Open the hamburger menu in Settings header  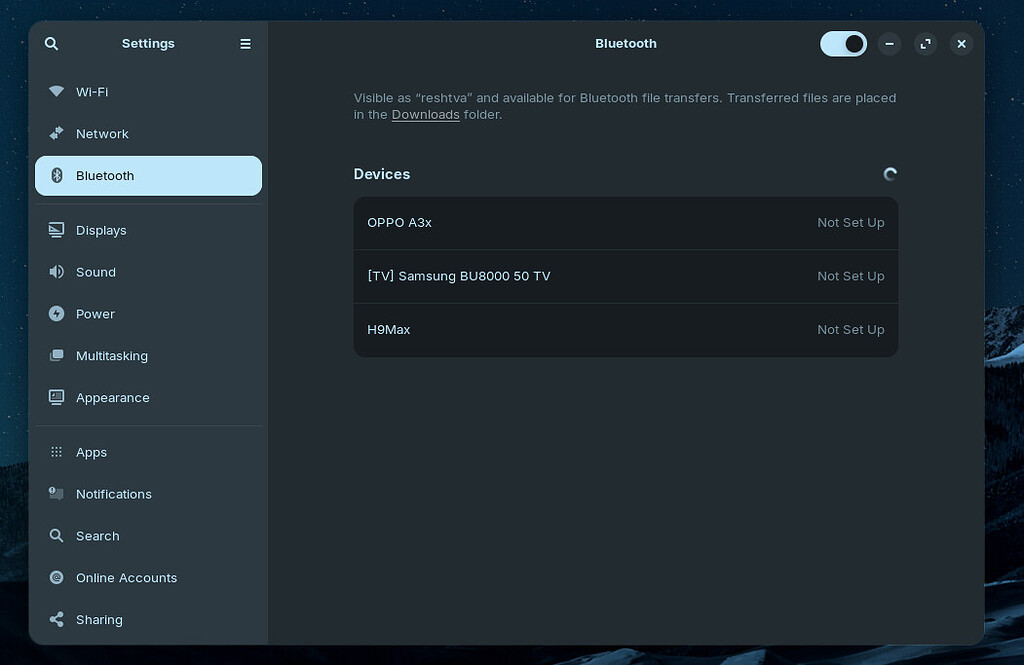245,44
